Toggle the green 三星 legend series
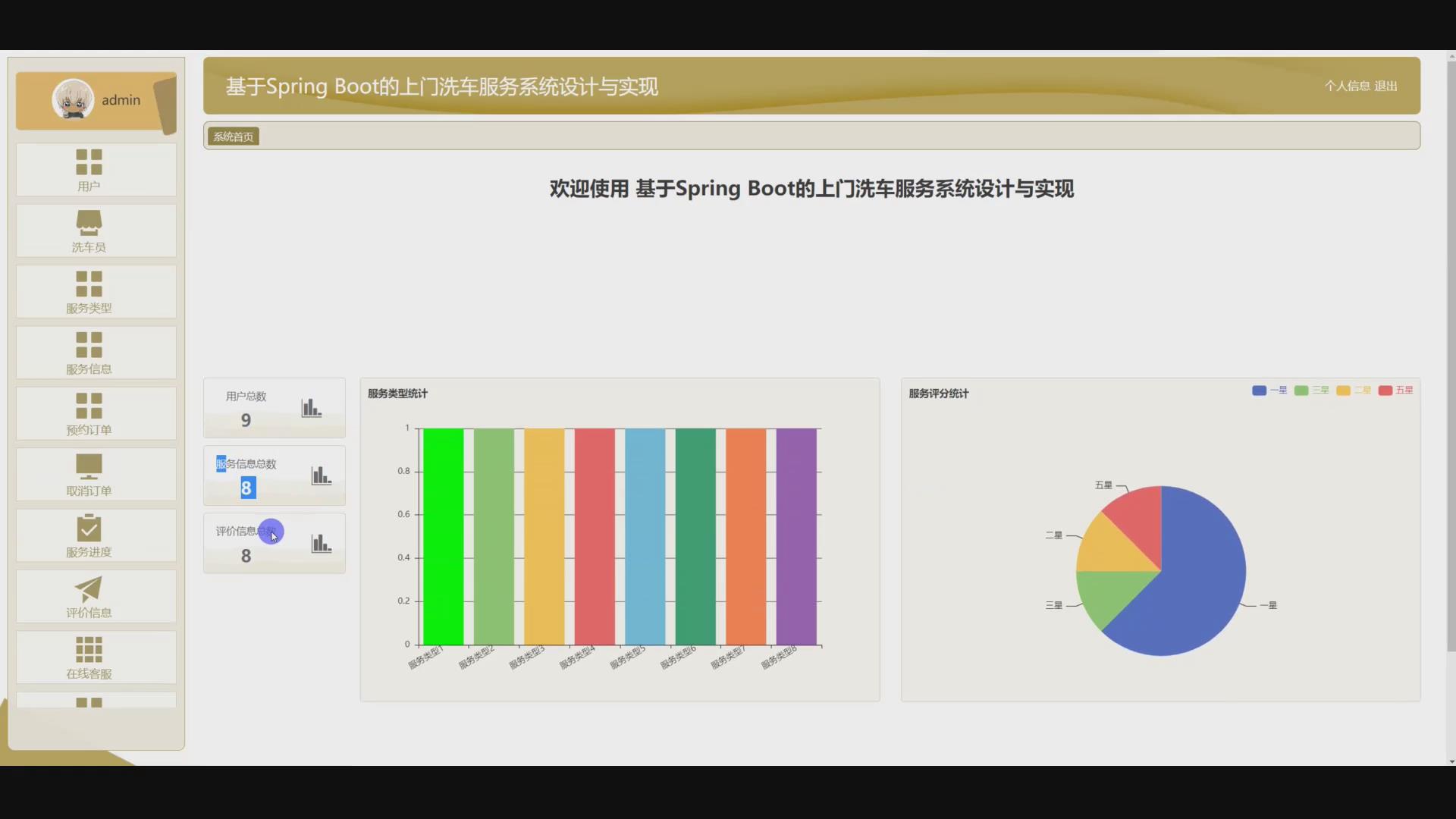The height and width of the screenshot is (819, 1456). [1301, 391]
